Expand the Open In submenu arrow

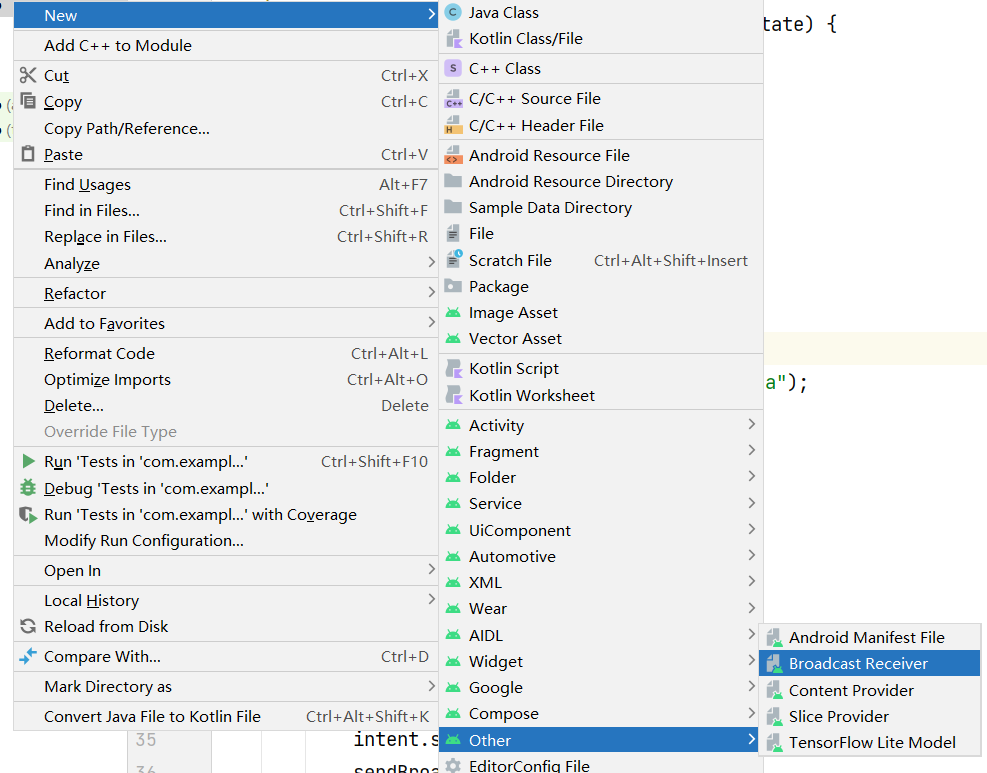click(x=432, y=569)
